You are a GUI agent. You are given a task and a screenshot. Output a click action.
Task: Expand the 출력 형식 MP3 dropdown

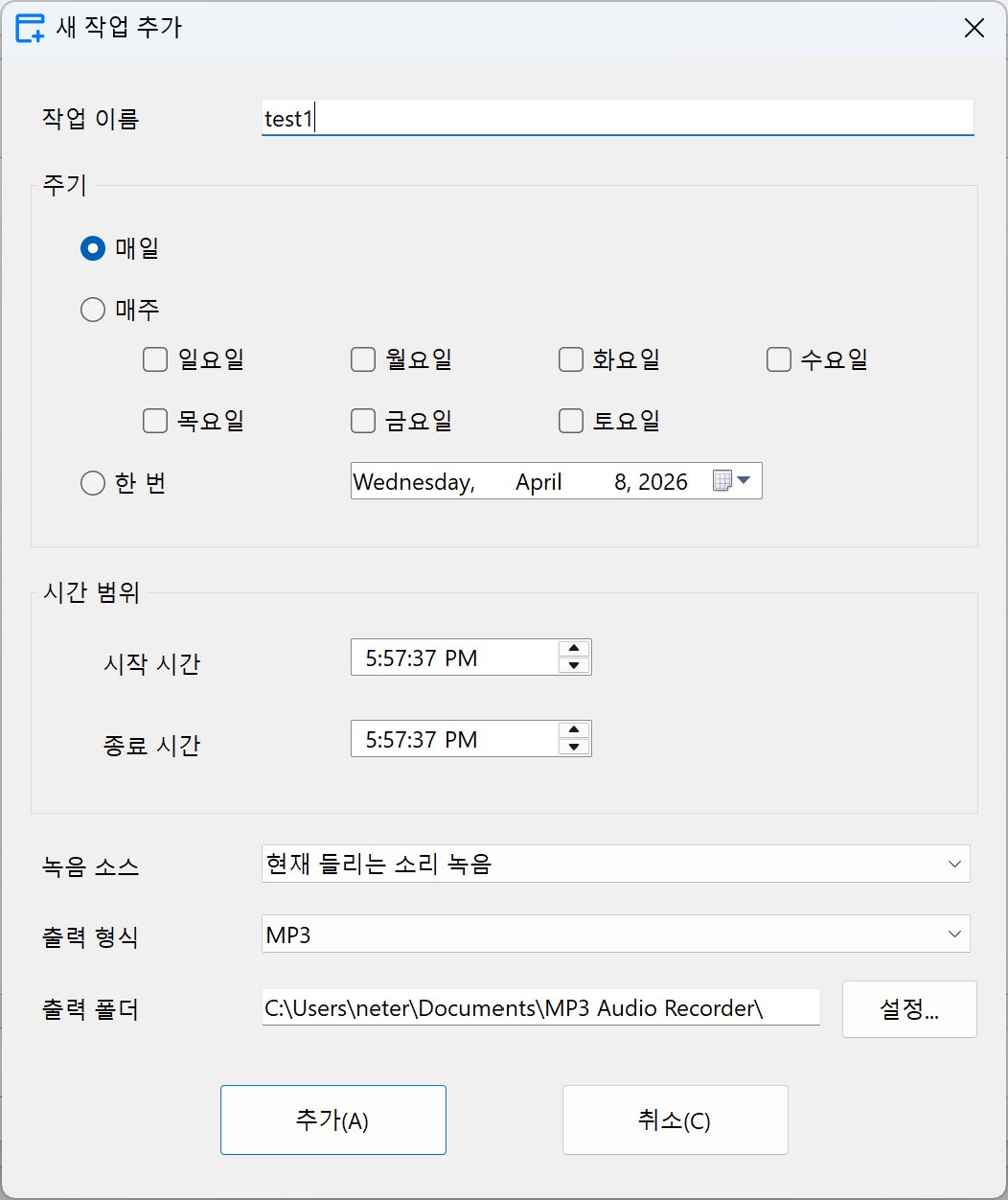pos(954,934)
